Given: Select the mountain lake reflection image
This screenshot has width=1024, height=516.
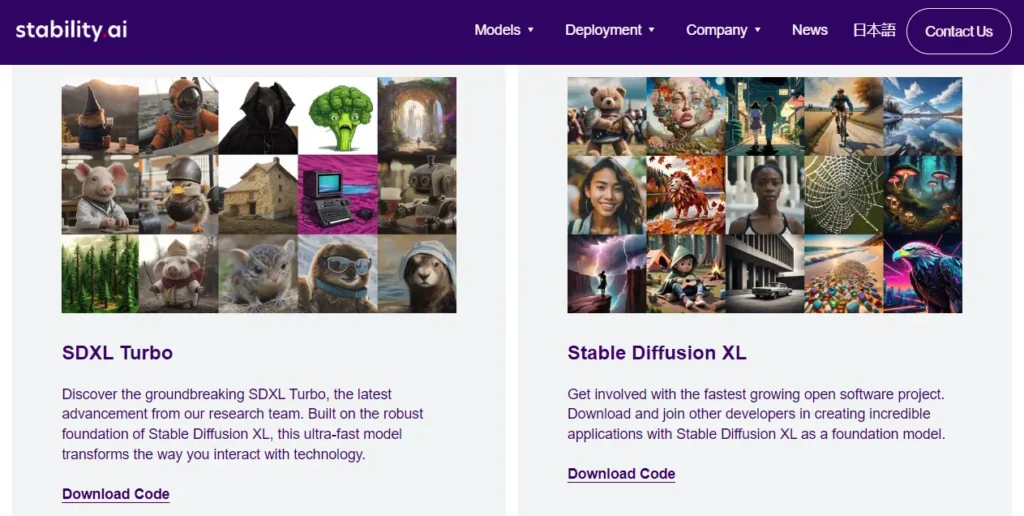Looking at the screenshot, I should pos(923,116).
